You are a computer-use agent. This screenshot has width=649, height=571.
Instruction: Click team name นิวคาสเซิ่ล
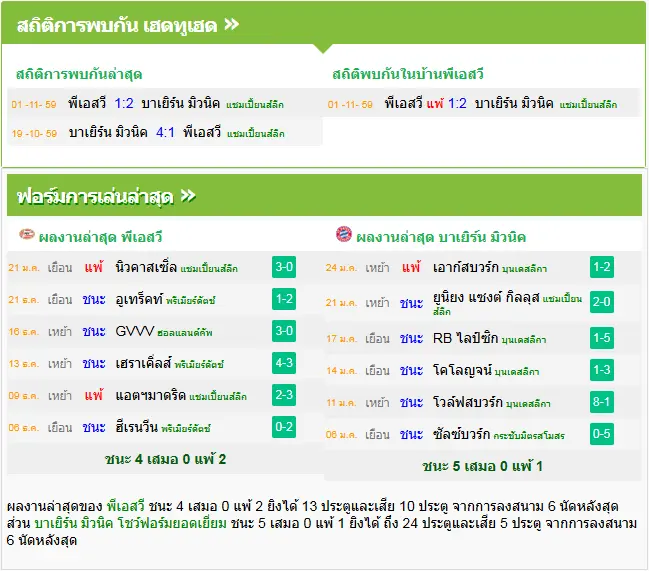[146, 267]
